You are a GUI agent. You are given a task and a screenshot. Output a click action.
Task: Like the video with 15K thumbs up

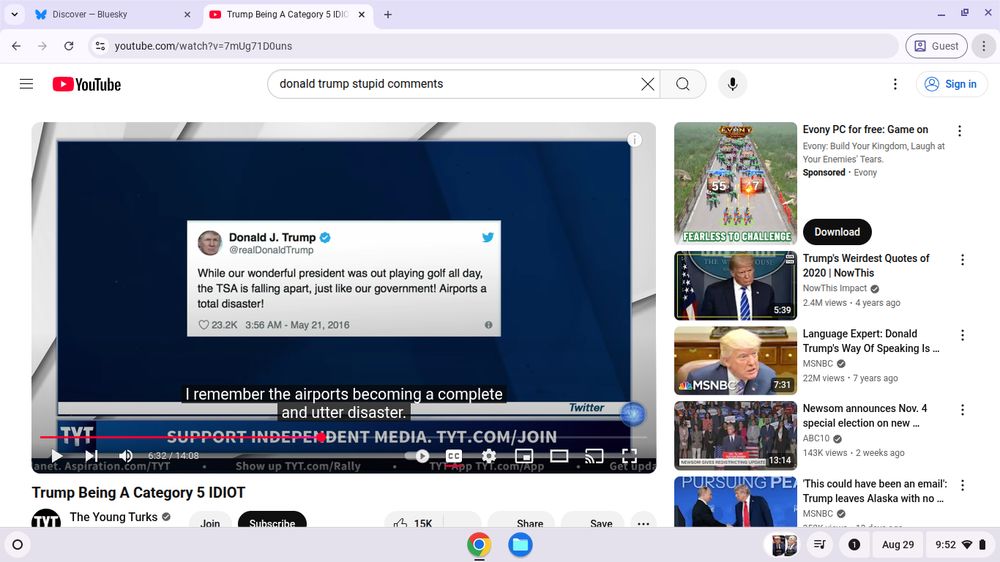pyautogui.click(x=413, y=522)
